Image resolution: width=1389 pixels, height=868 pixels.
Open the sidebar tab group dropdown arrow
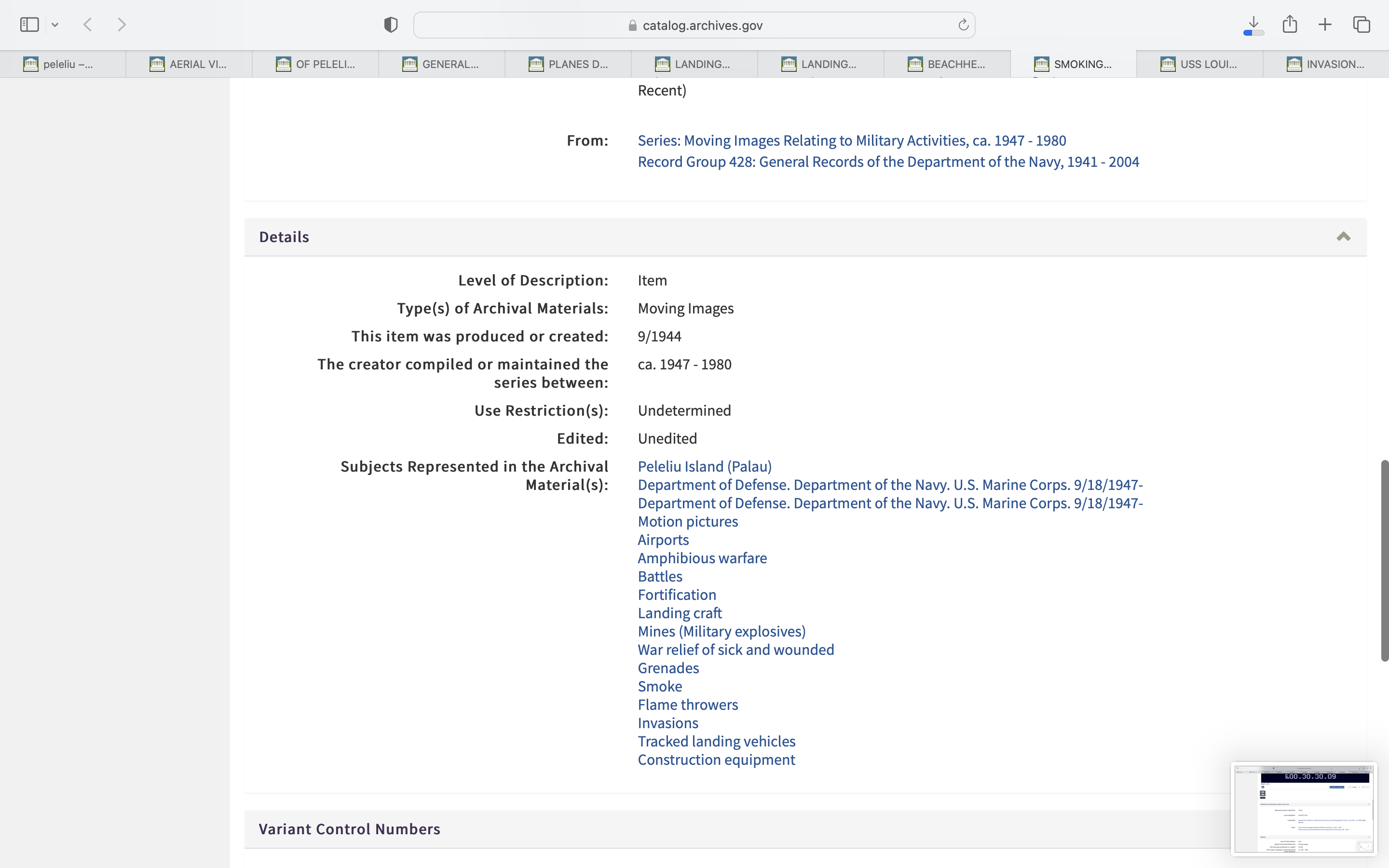55,25
